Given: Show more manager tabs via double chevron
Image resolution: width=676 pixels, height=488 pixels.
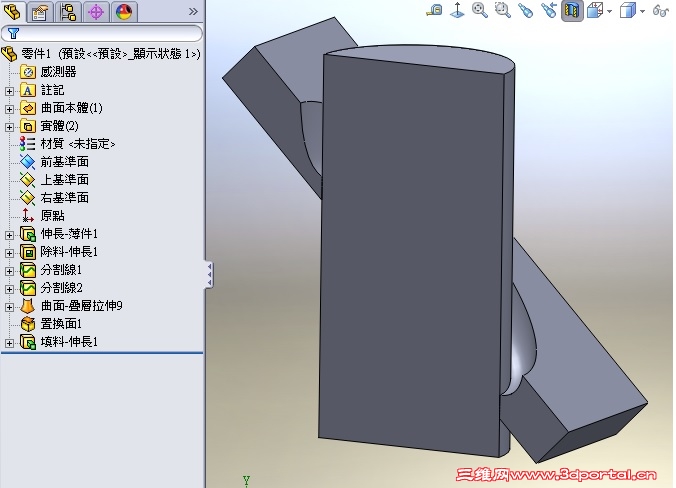Looking at the screenshot, I should [x=193, y=12].
